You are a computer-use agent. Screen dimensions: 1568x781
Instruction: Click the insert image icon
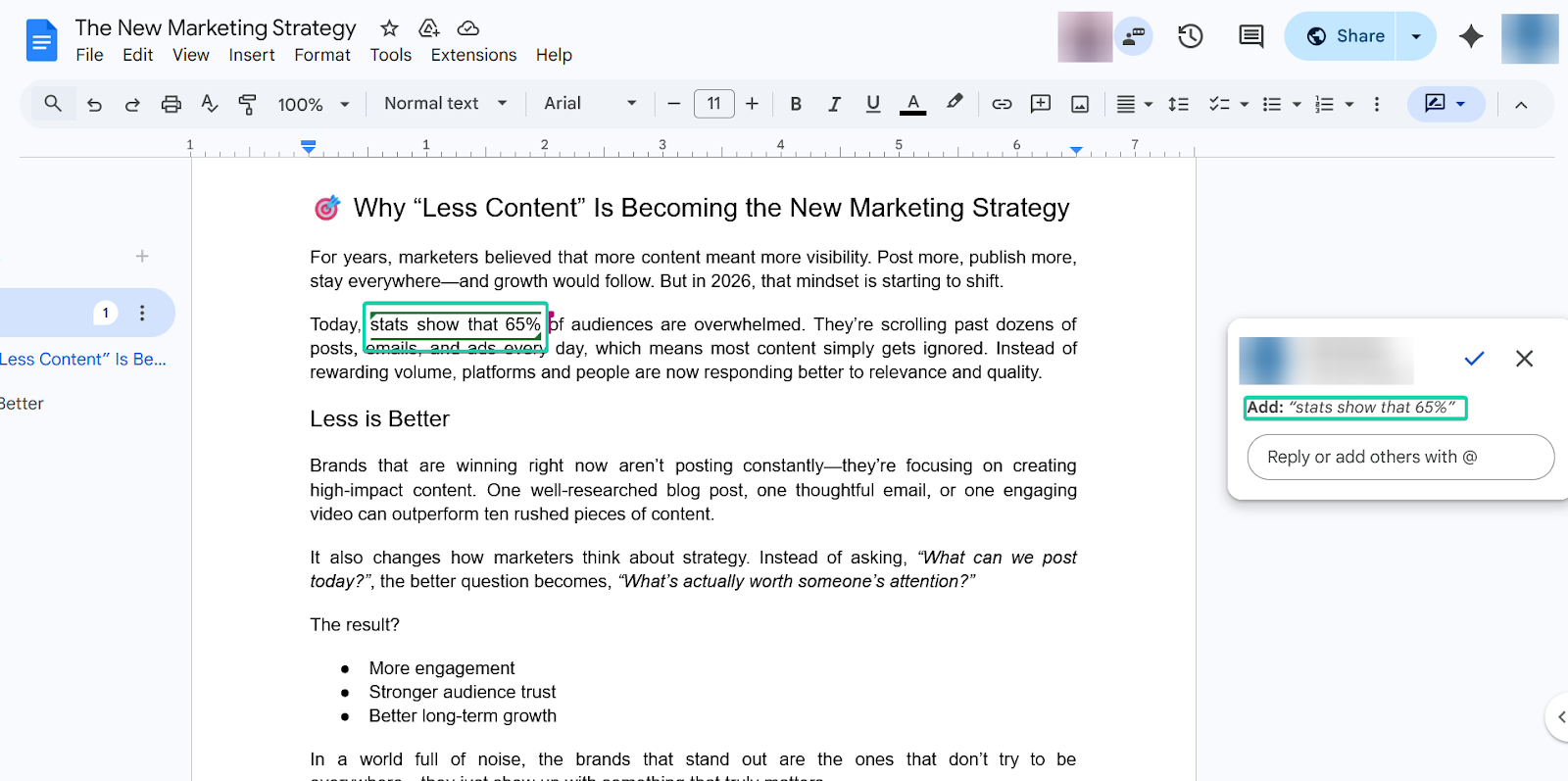pyautogui.click(x=1080, y=104)
